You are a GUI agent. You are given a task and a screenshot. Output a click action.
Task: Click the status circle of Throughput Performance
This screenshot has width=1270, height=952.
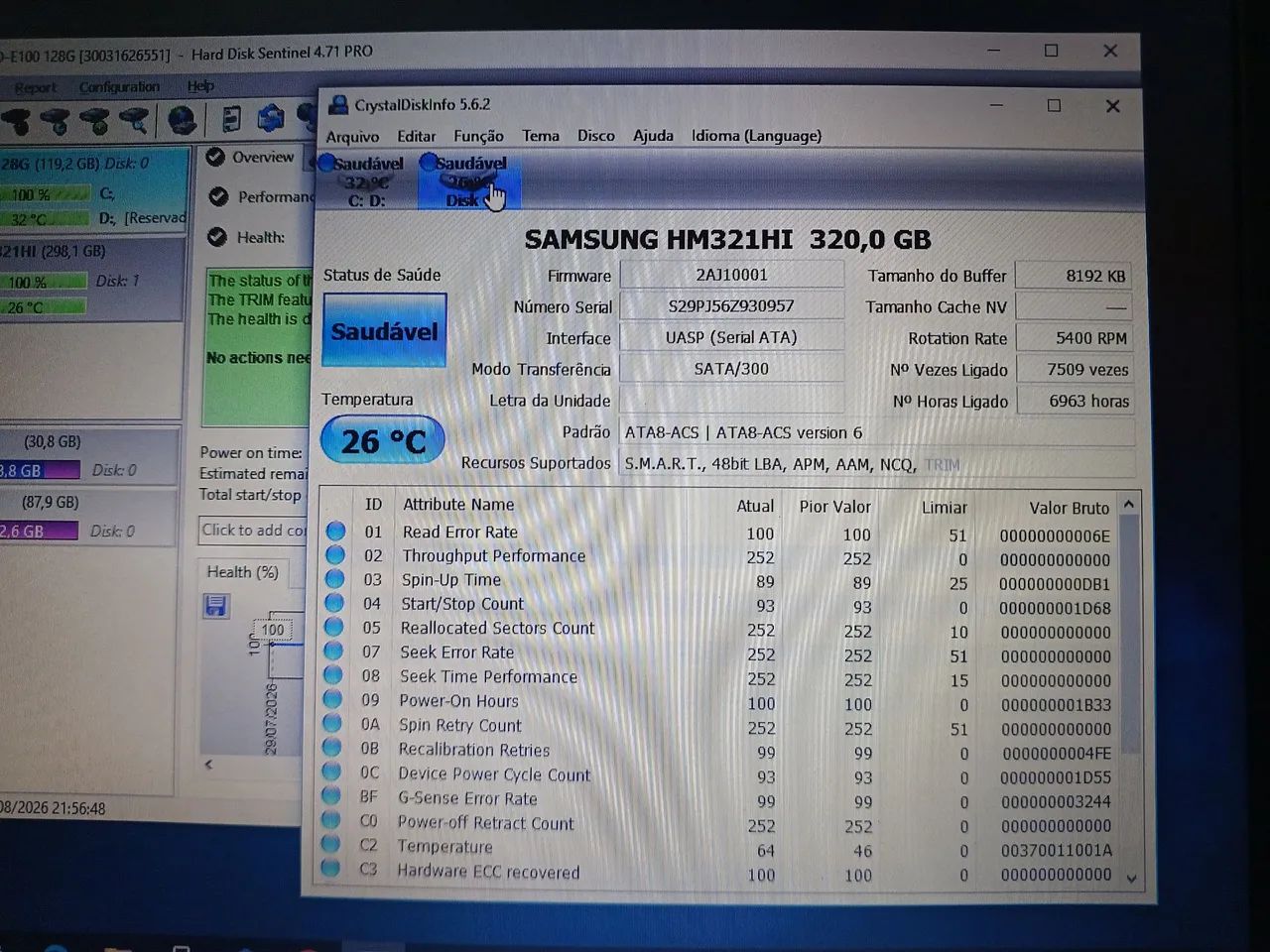pyautogui.click(x=335, y=555)
